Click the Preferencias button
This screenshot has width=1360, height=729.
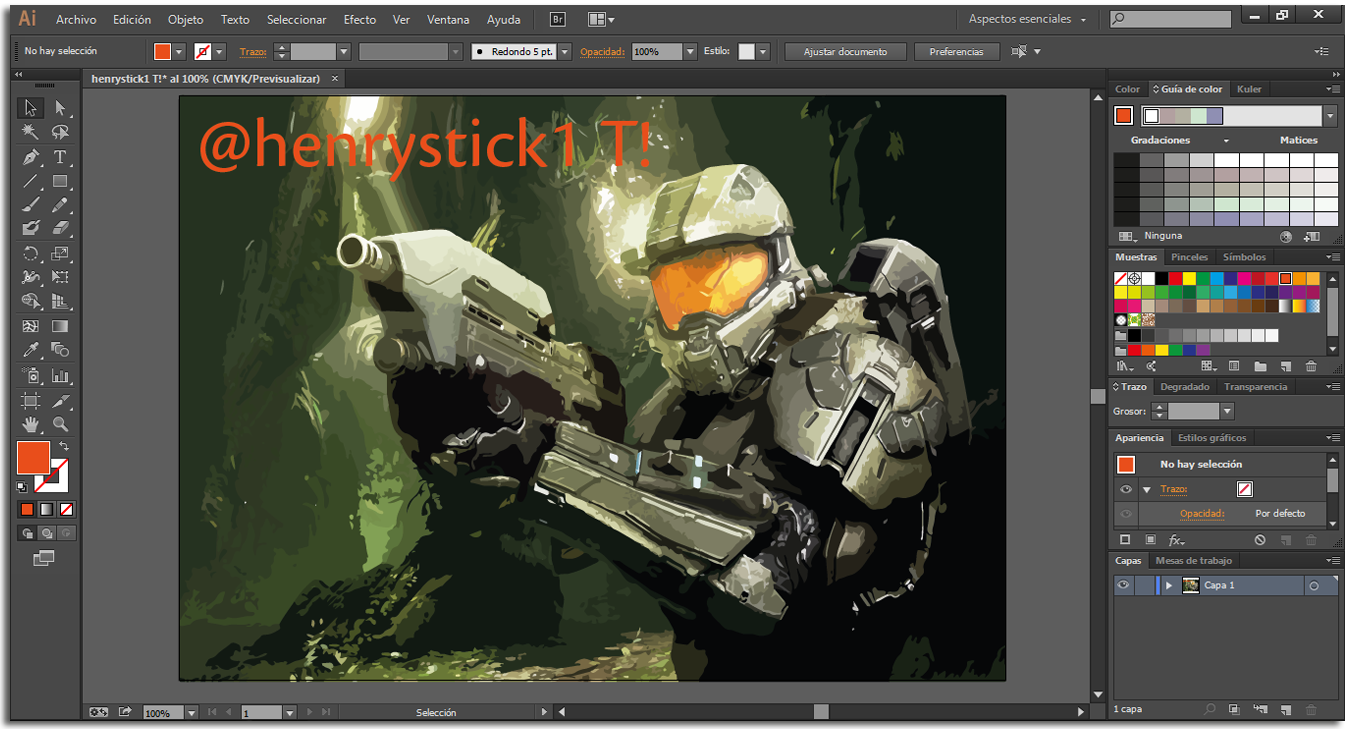[x=956, y=52]
